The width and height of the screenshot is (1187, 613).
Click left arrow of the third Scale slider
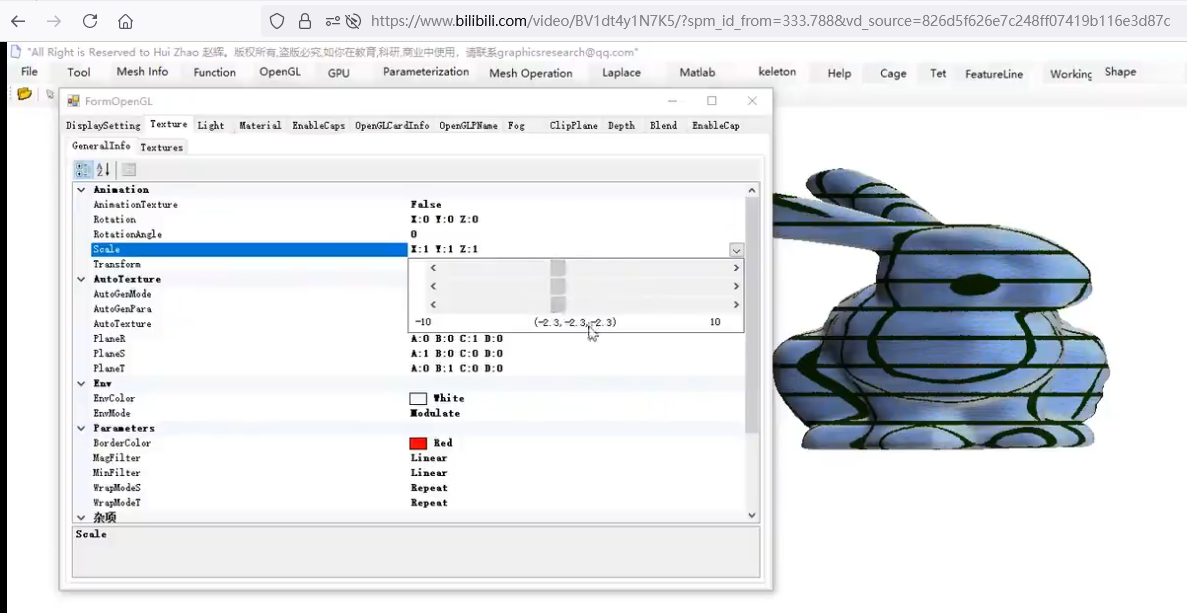pos(433,304)
